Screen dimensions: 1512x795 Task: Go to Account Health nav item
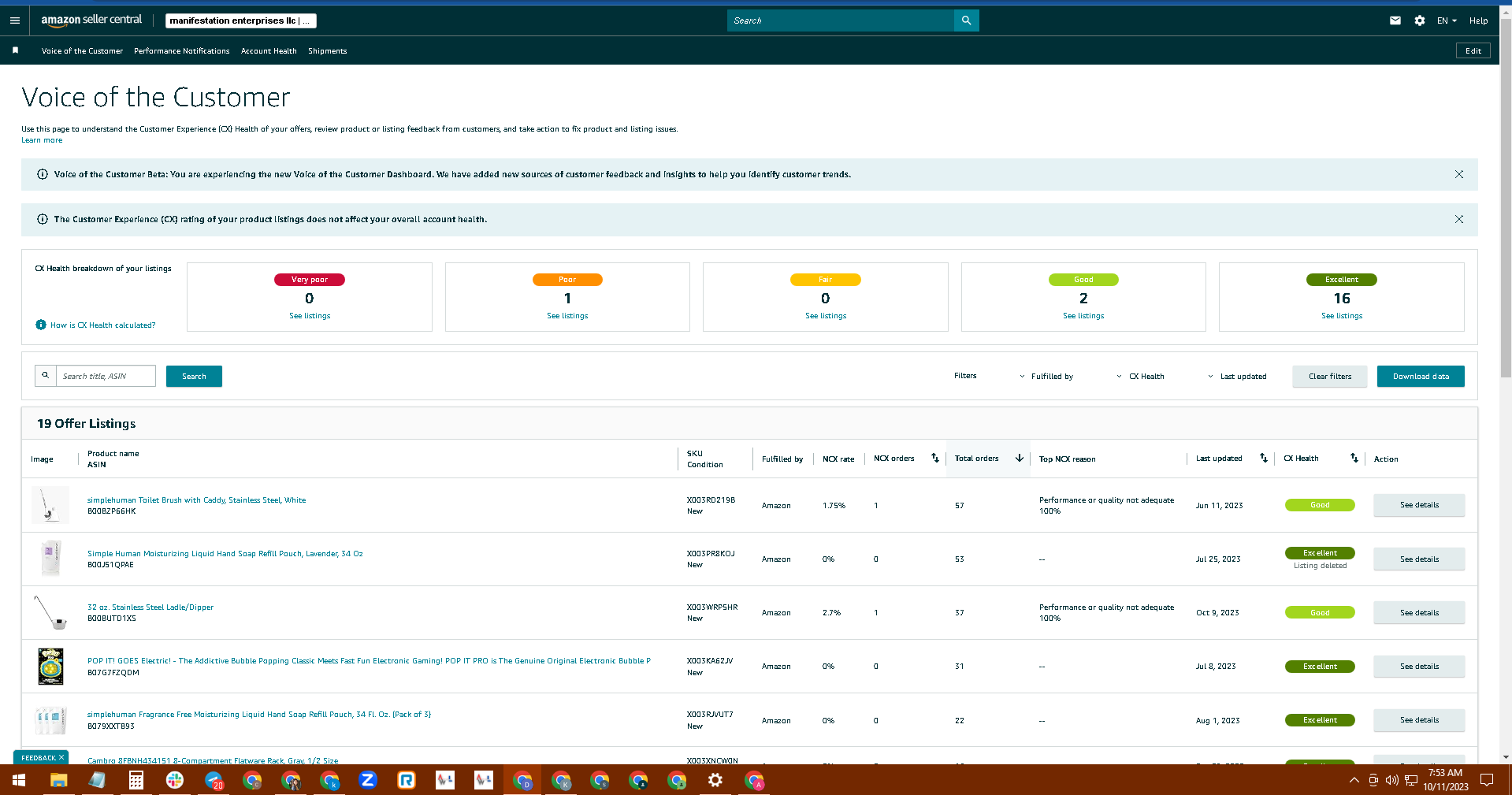tap(269, 50)
